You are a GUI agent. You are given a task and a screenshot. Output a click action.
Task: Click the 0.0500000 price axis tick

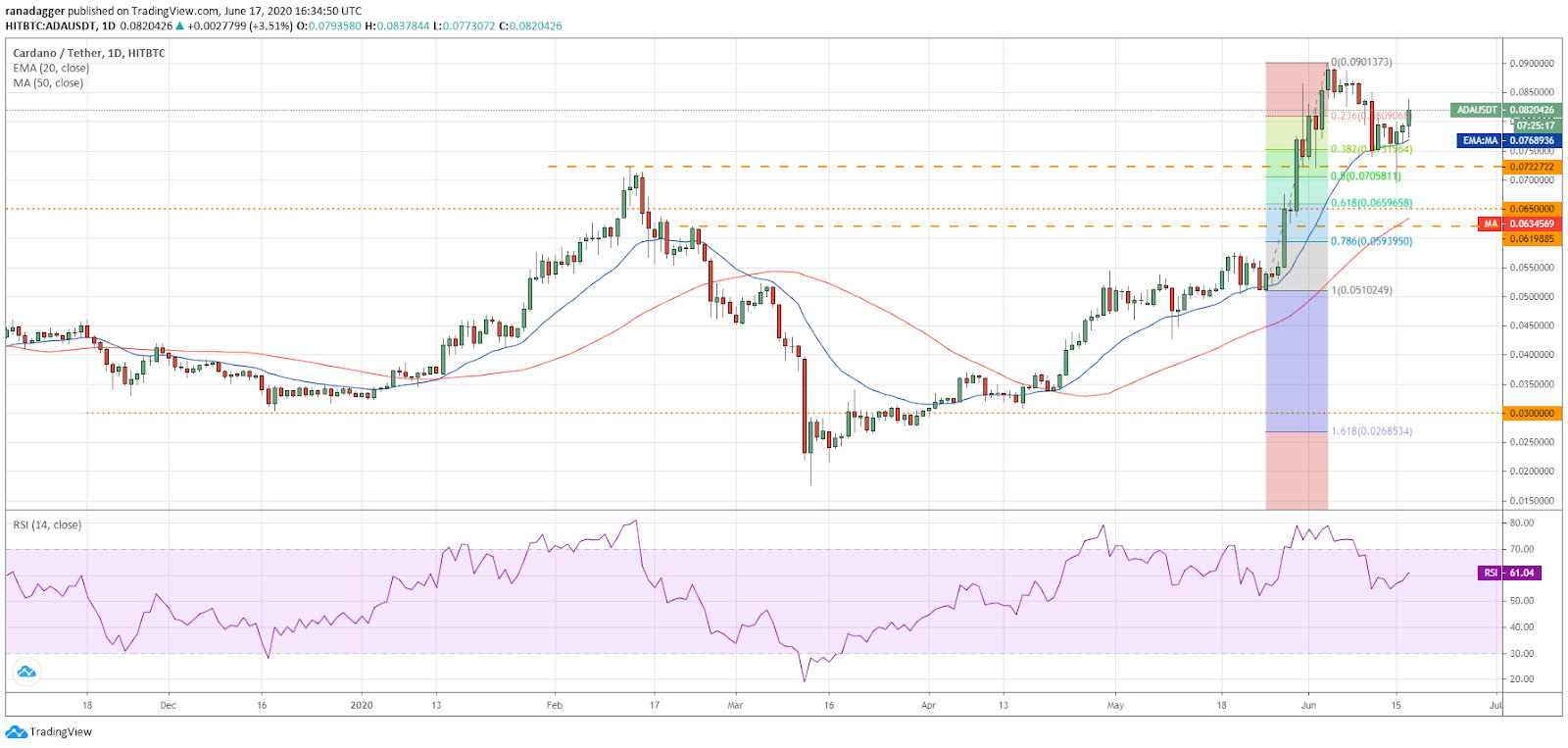1532,296
